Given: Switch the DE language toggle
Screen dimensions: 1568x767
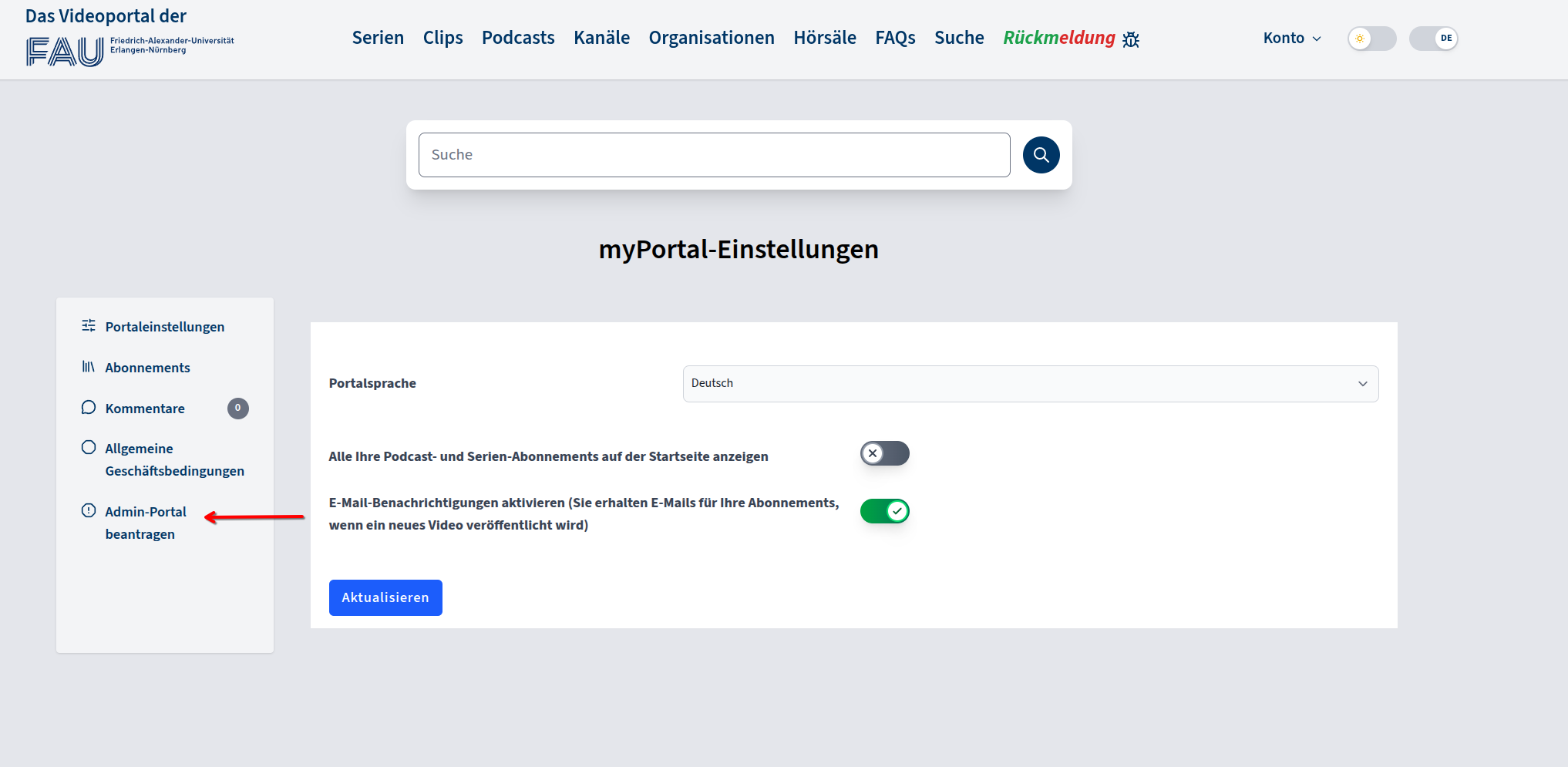Looking at the screenshot, I should click(1433, 39).
